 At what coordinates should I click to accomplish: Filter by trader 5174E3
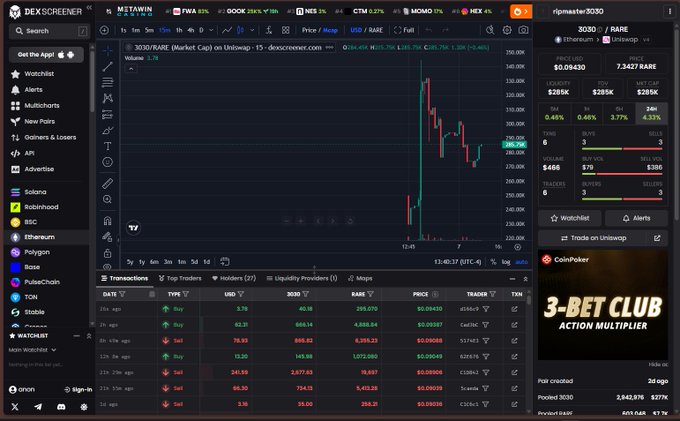[x=486, y=341]
